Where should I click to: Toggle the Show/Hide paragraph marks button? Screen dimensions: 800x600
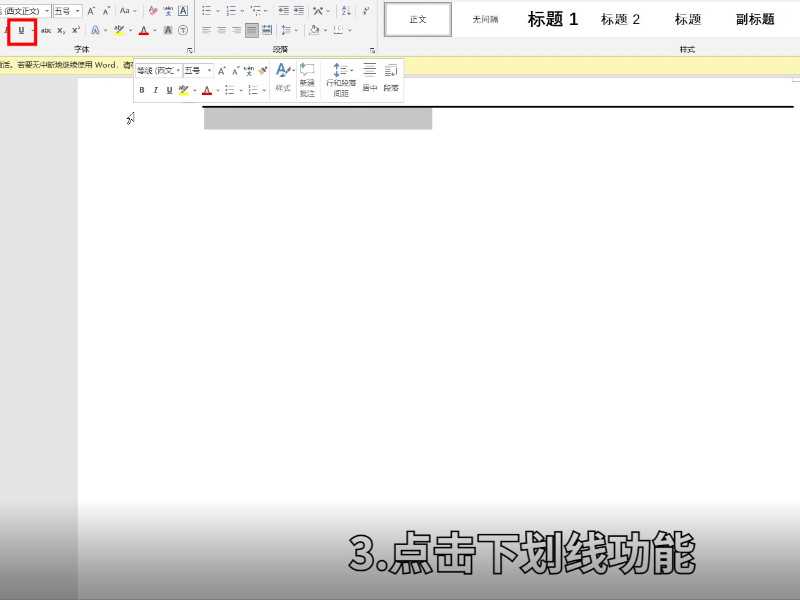click(366, 10)
